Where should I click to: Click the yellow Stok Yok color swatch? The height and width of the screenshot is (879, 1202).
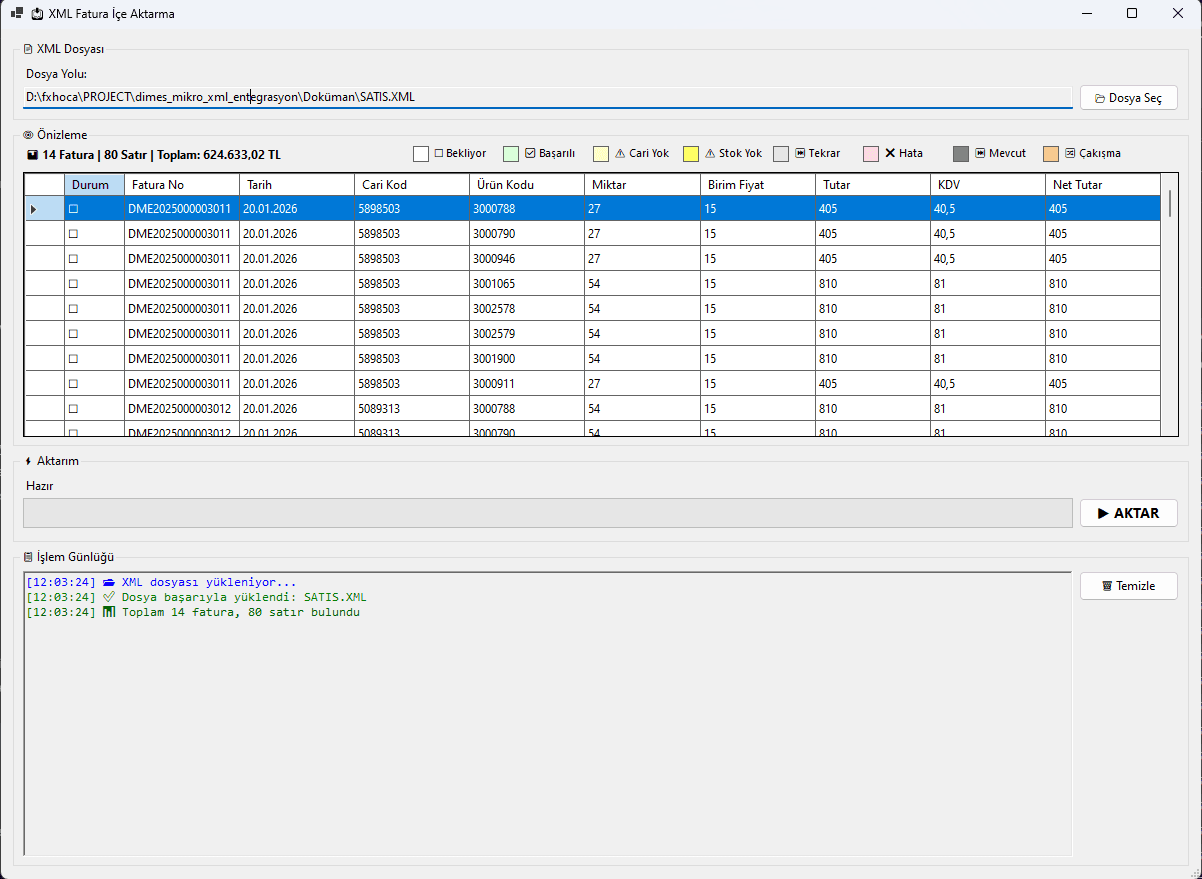[691, 154]
